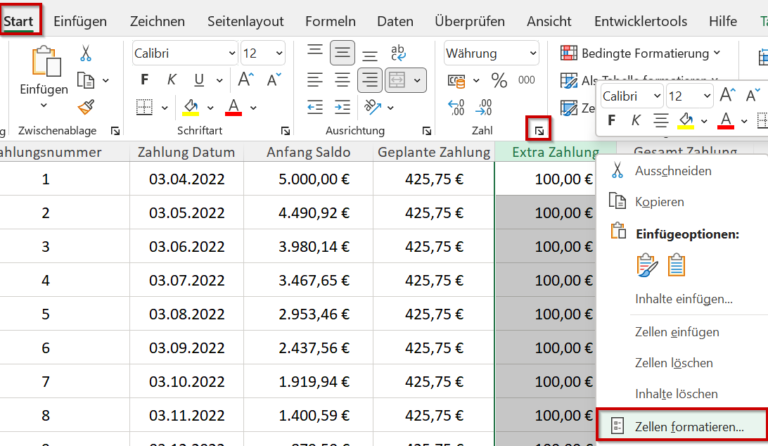Toggle middle vertical alignment
Screen dimensions: 768x446
[x=342, y=53]
